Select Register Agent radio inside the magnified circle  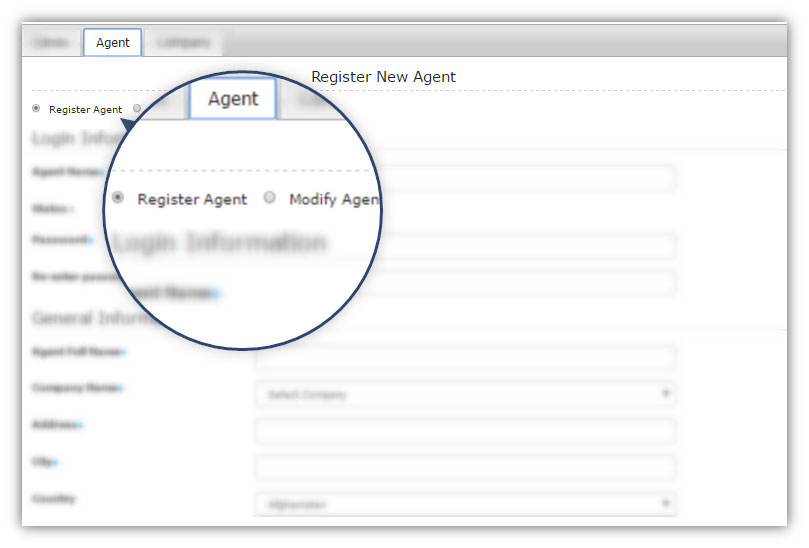(118, 197)
